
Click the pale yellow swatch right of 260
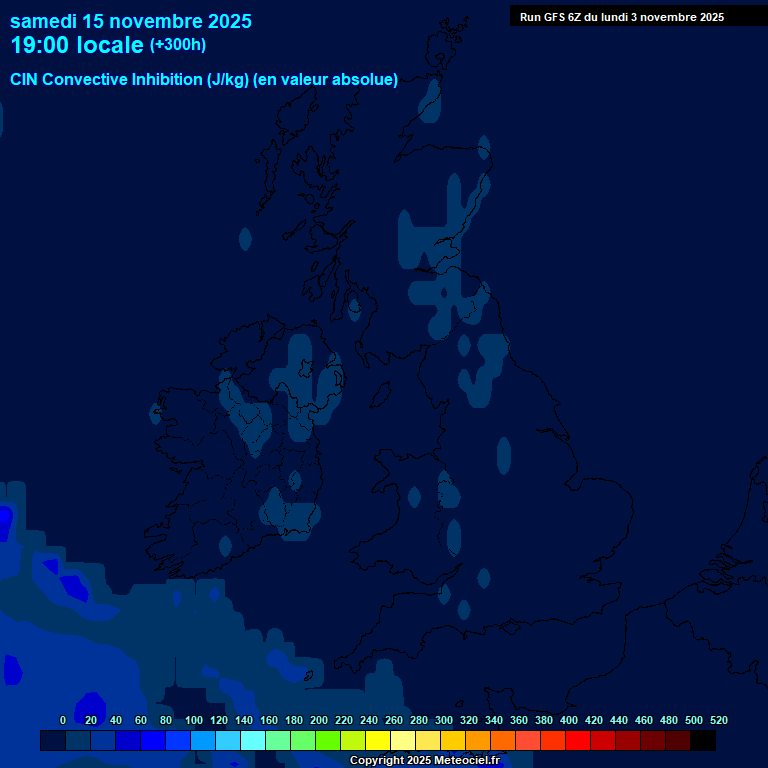tap(403, 741)
